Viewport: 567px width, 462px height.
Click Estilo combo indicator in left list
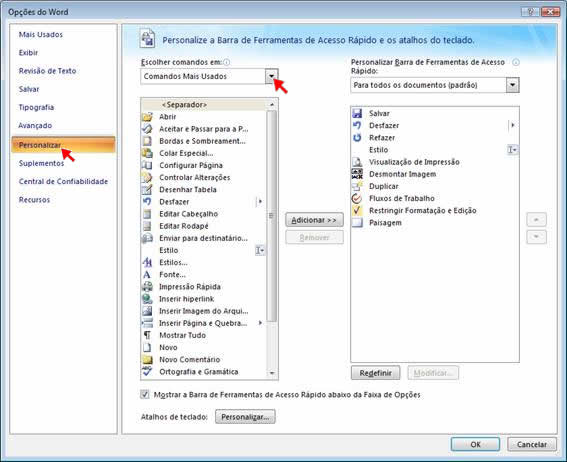[x=260, y=250]
